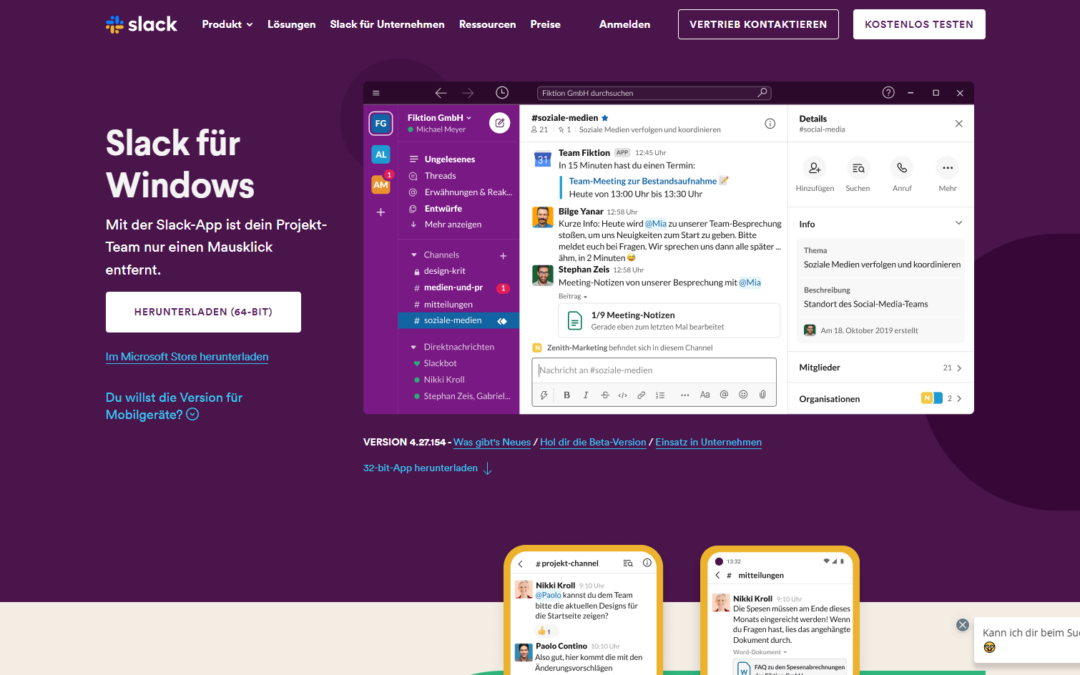Open Ressourcen in the navigation
Screen dimensions: 1080x675
point(488,24)
